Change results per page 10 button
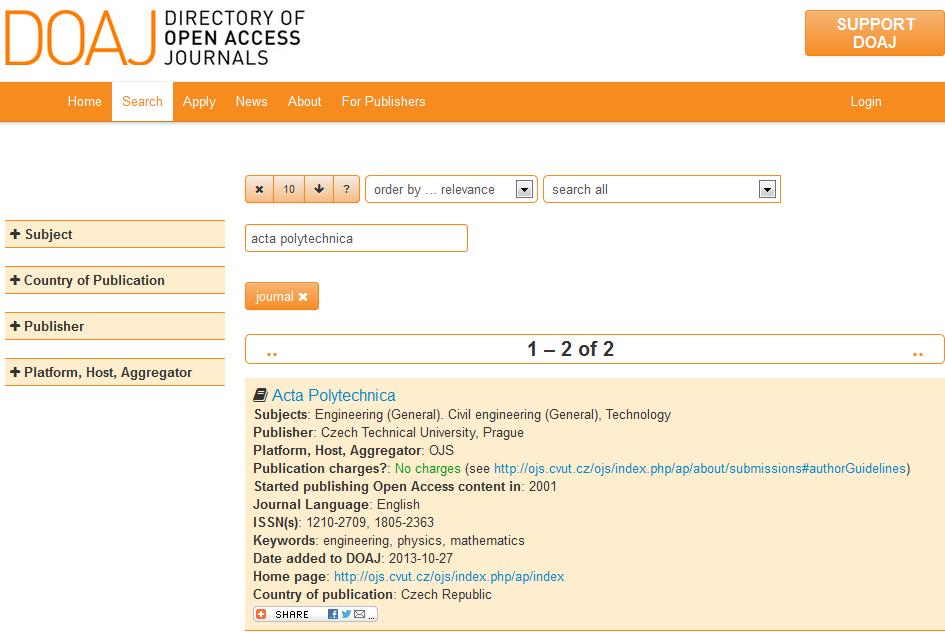 (289, 189)
